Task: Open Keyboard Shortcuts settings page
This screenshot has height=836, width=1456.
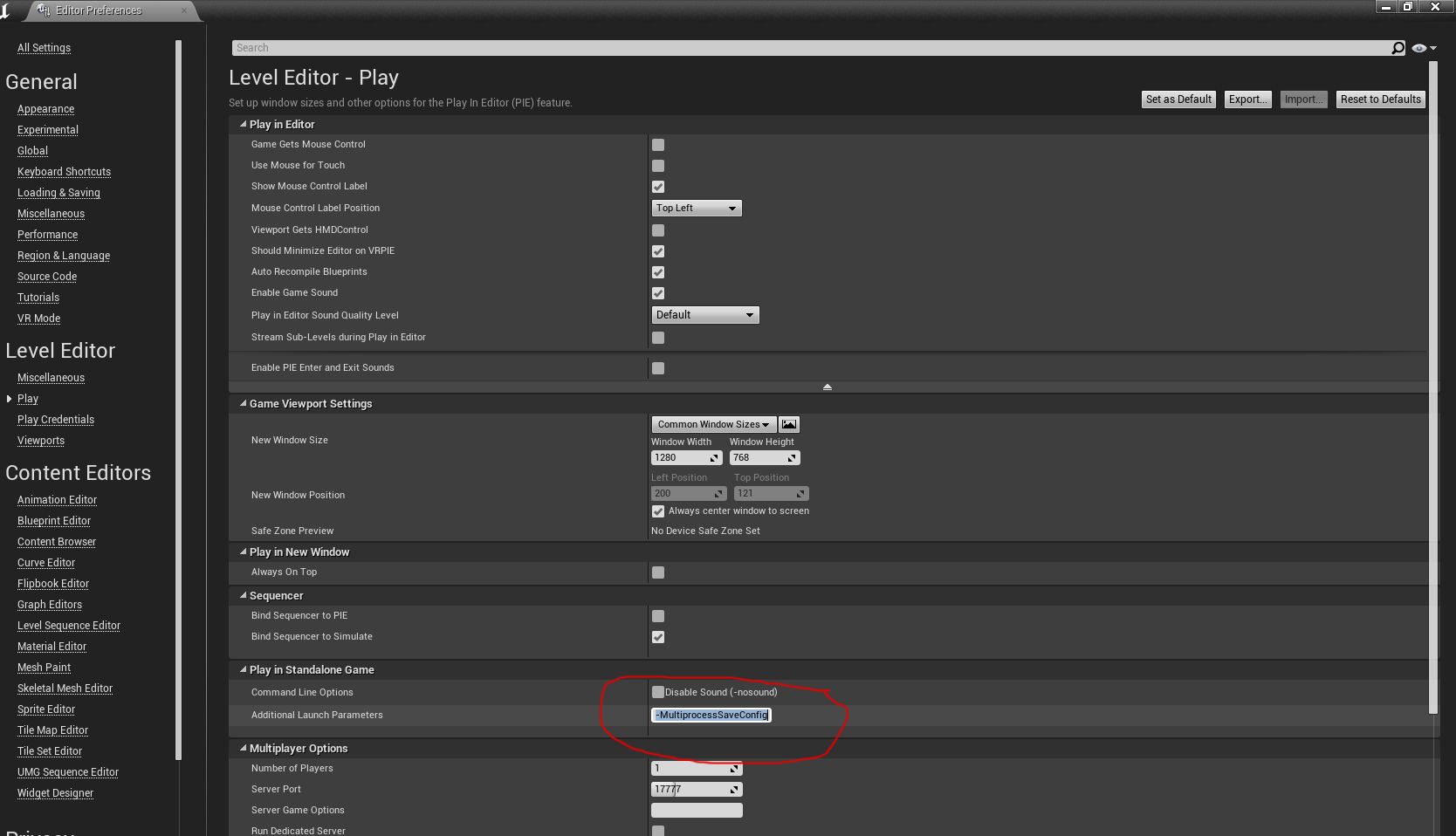Action: click(64, 172)
